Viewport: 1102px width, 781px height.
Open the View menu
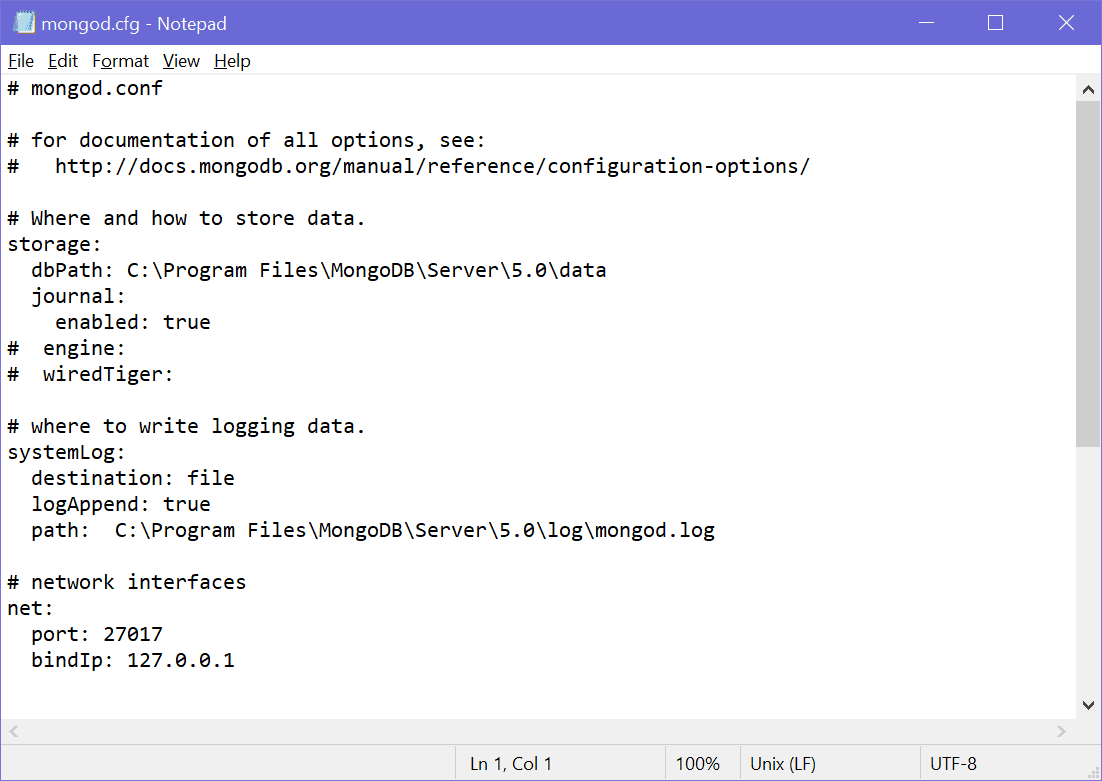pyautogui.click(x=180, y=61)
